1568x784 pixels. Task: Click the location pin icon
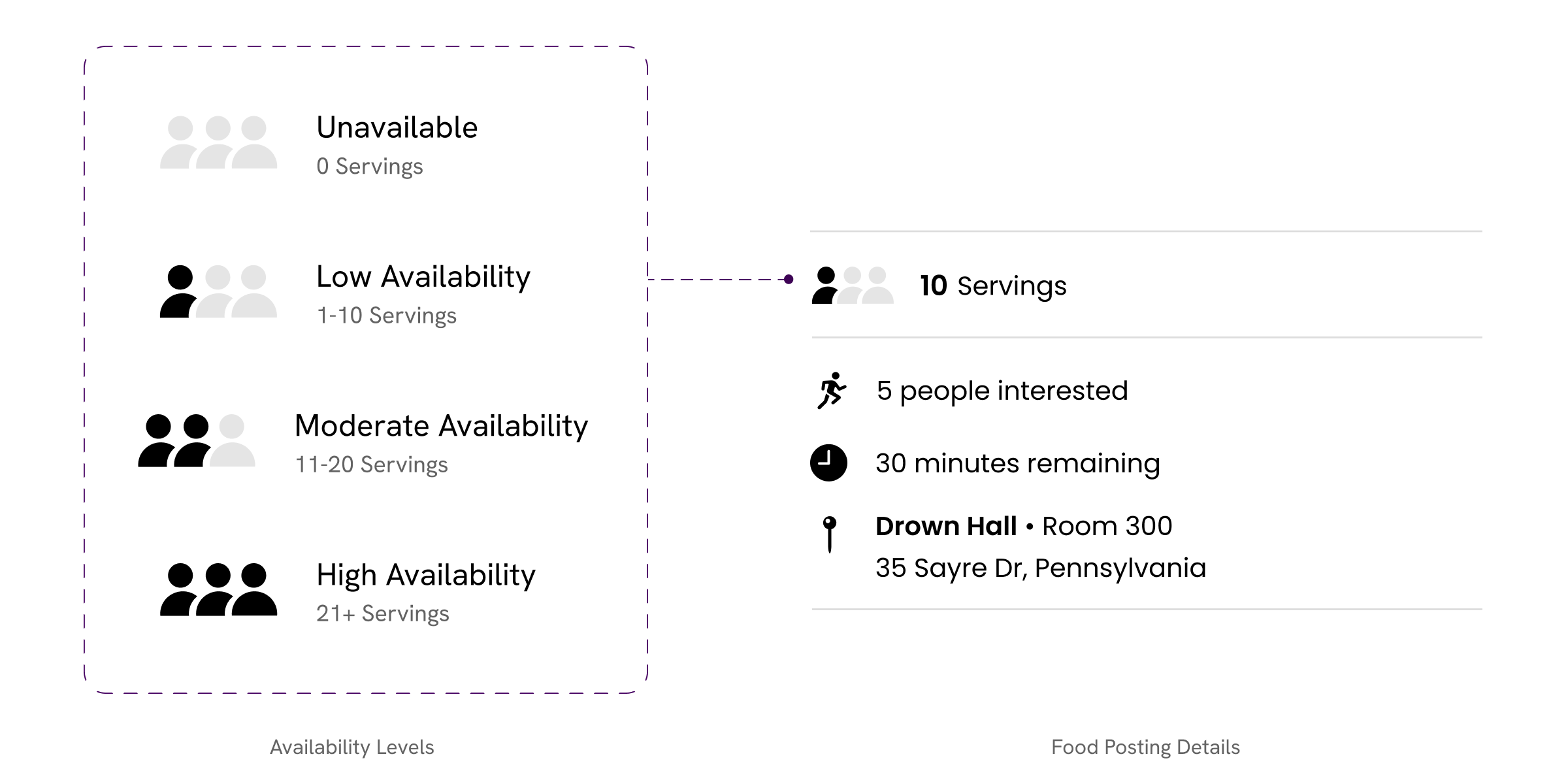point(830,534)
